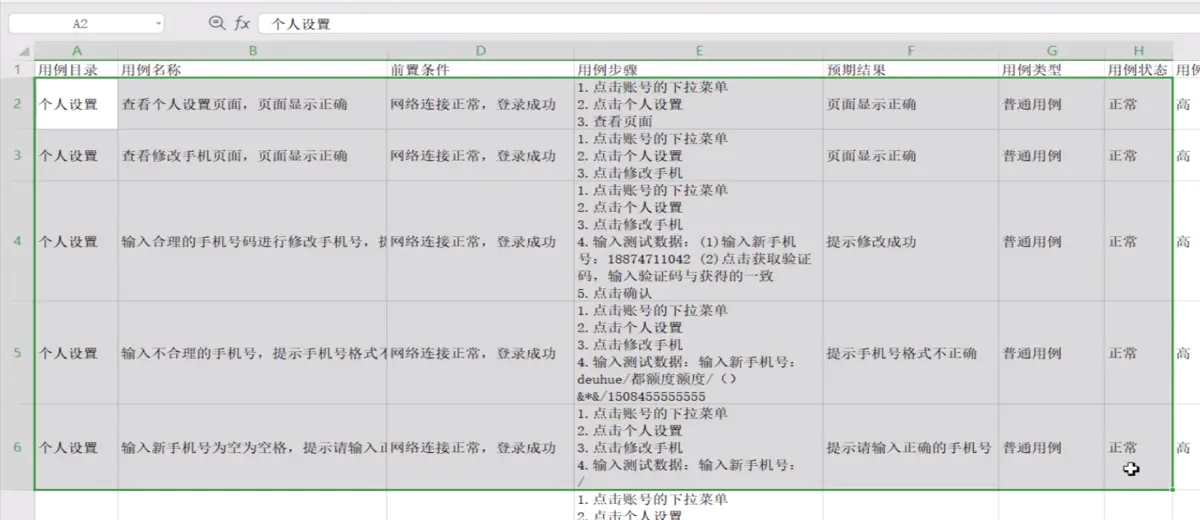The image size is (1200, 520).
Task: Click row 4 steps cell with 18874711042
Action: coord(699,241)
